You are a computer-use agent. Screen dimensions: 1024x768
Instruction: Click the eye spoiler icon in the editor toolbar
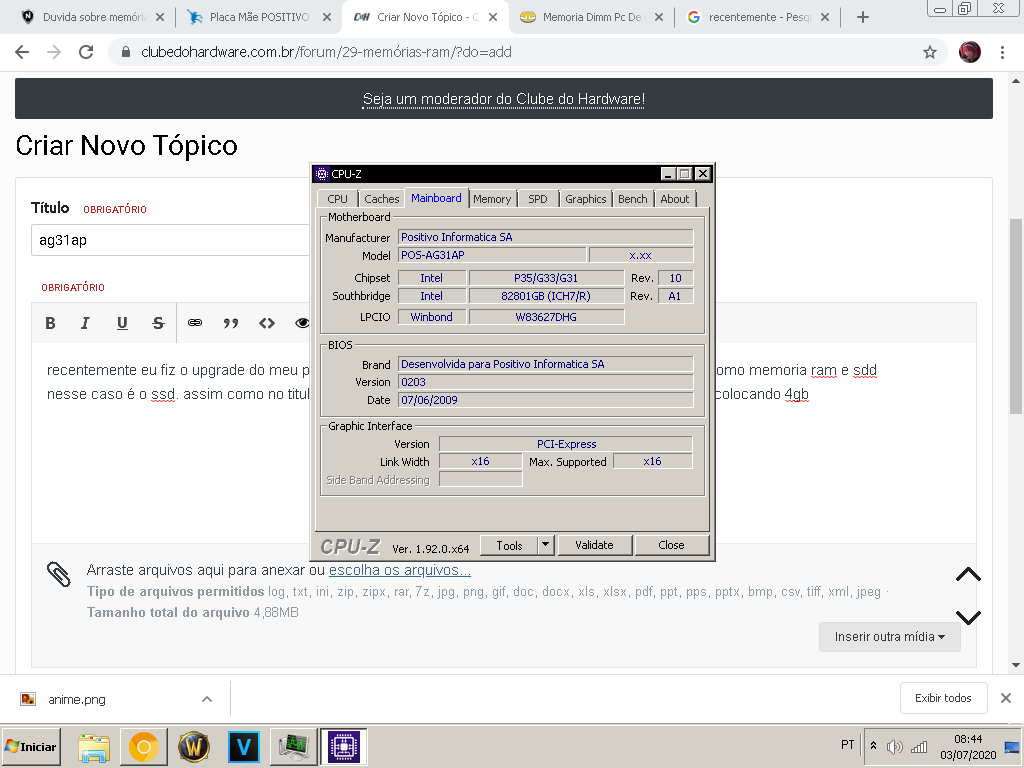click(x=302, y=323)
